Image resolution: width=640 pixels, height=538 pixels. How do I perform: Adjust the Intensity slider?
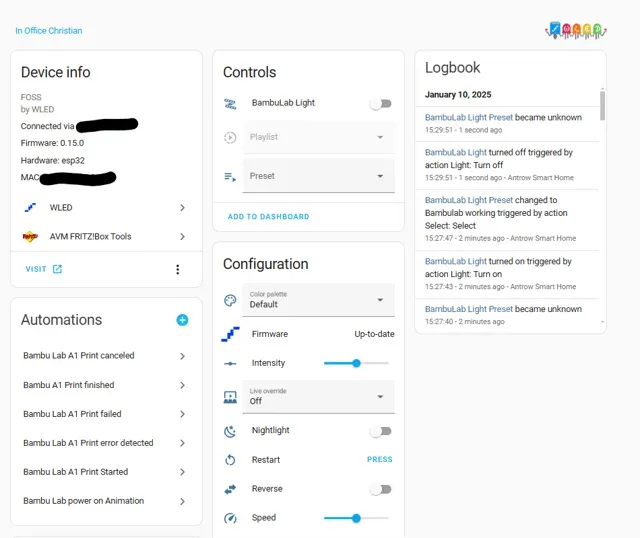(x=356, y=363)
